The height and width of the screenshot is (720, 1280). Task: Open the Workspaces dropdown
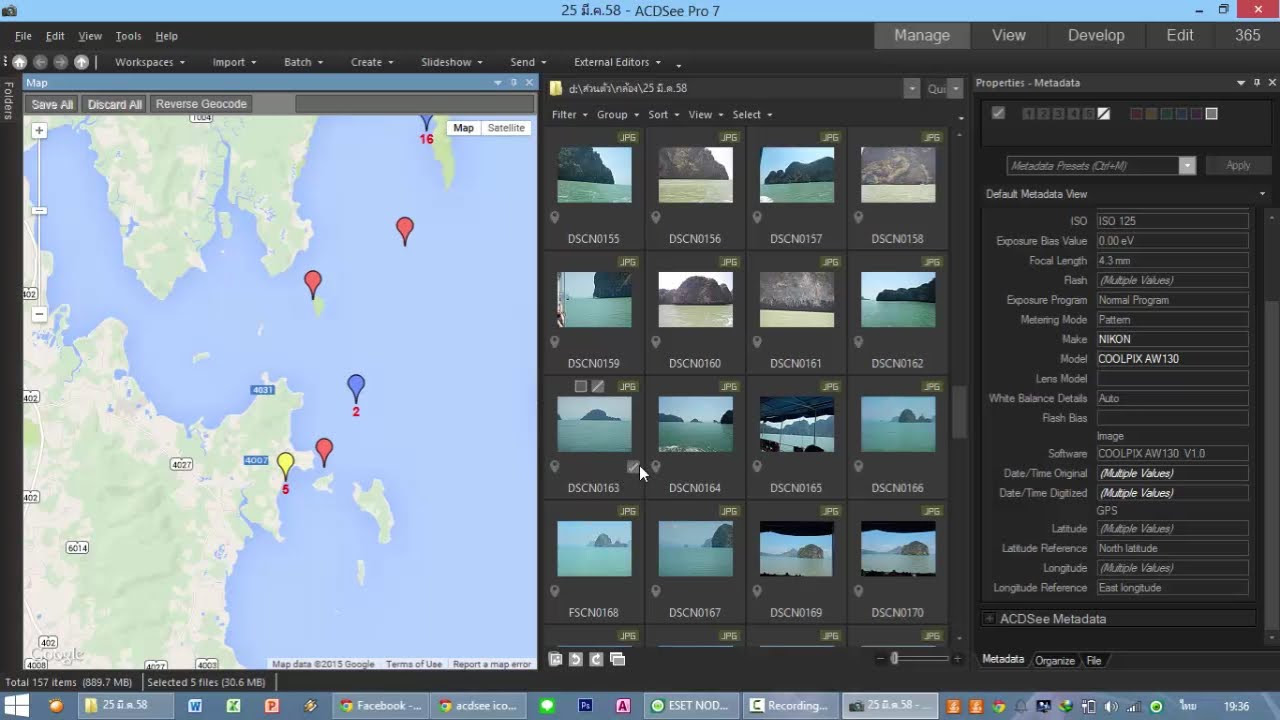tap(150, 62)
